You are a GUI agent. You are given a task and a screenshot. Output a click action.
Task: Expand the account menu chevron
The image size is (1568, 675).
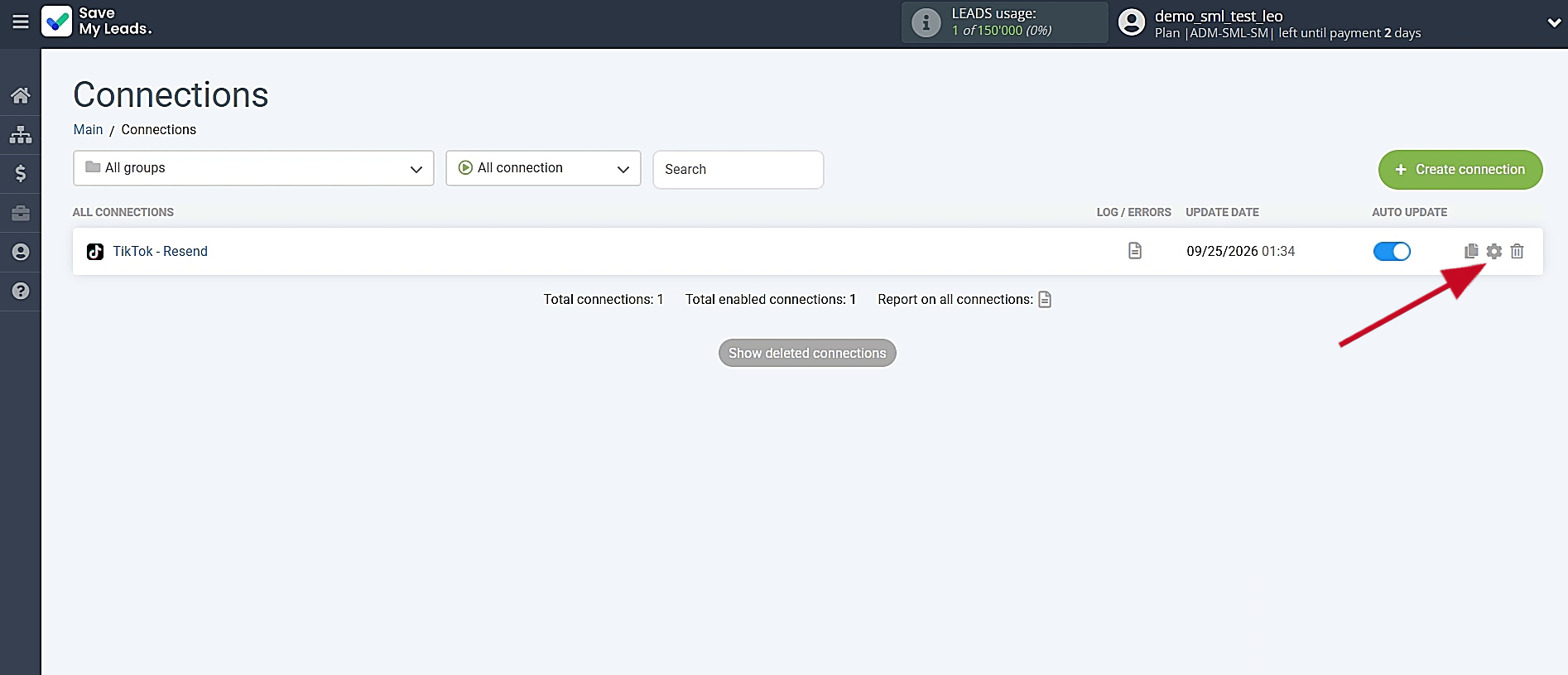[x=1554, y=23]
